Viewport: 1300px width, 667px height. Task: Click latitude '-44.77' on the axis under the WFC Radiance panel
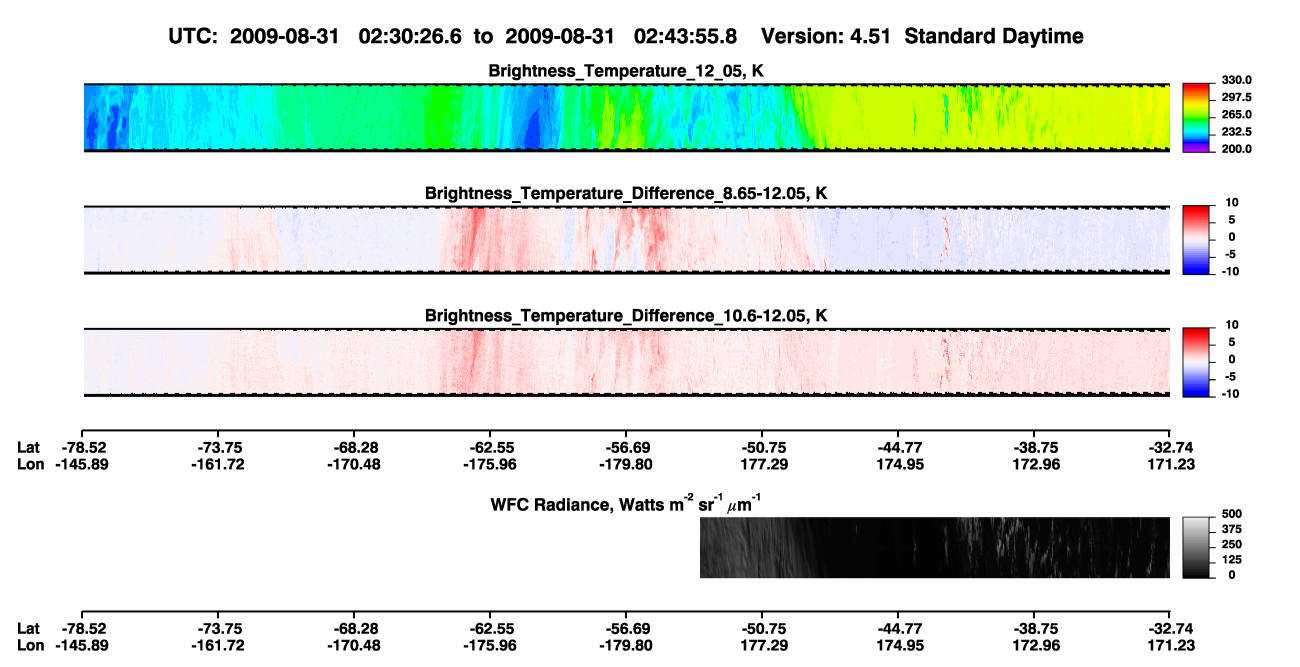point(898,629)
